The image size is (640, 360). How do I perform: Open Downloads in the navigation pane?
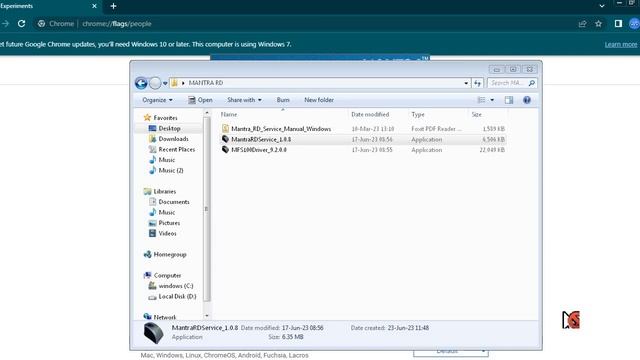173,139
